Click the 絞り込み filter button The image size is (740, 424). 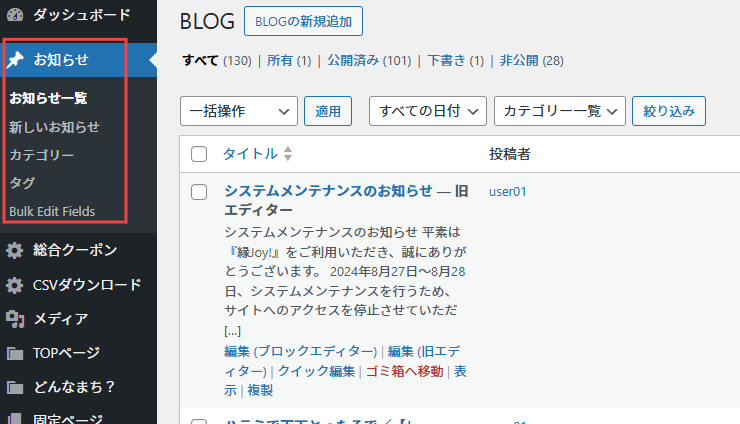(x=669, y=111)
